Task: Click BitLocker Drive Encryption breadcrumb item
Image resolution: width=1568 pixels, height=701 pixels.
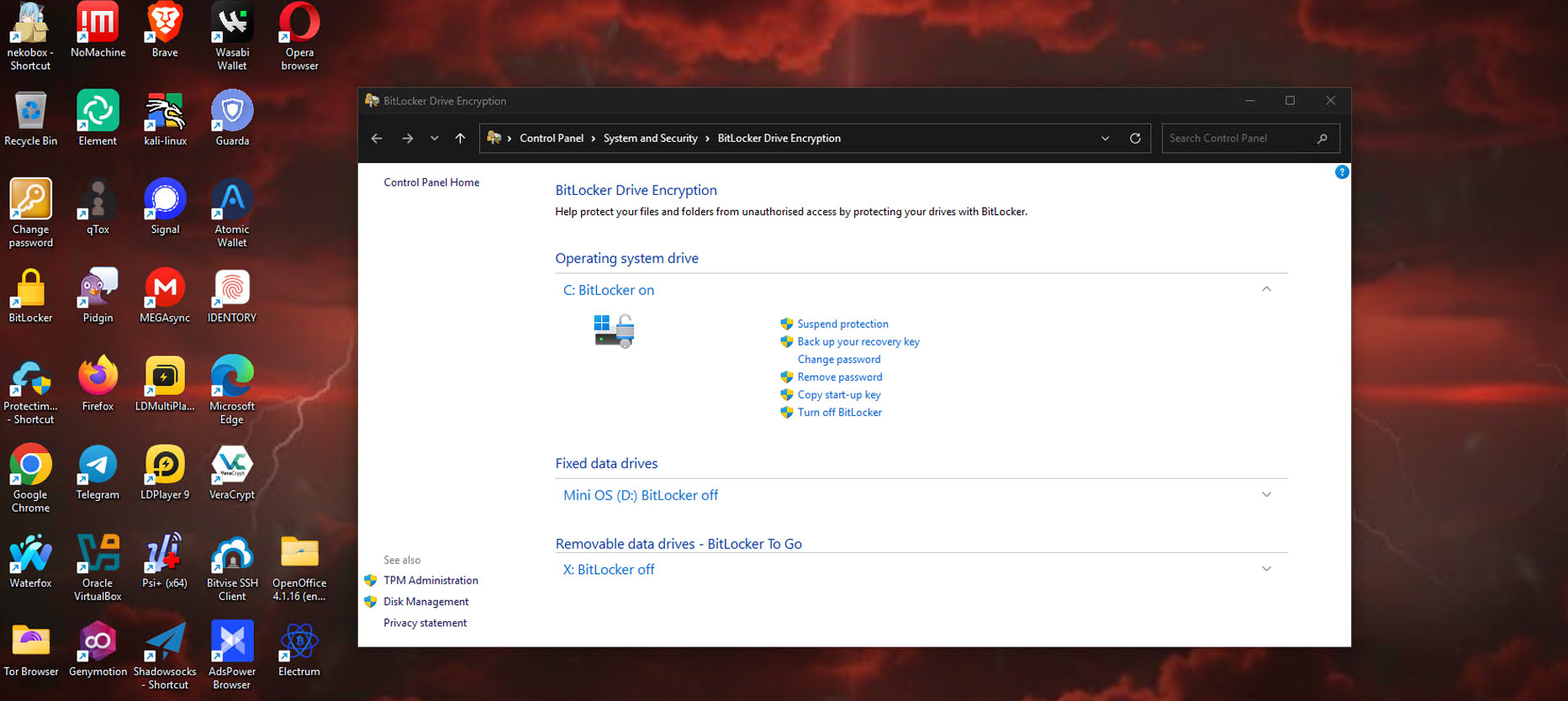Action: [779, 139]
